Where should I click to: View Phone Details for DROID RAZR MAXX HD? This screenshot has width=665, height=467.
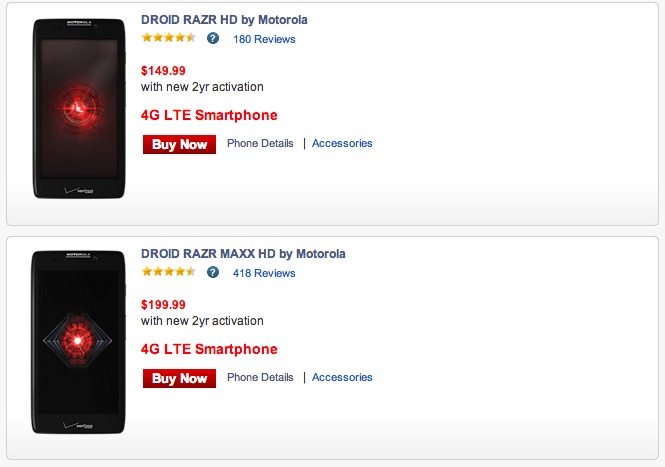click(260, 377)
